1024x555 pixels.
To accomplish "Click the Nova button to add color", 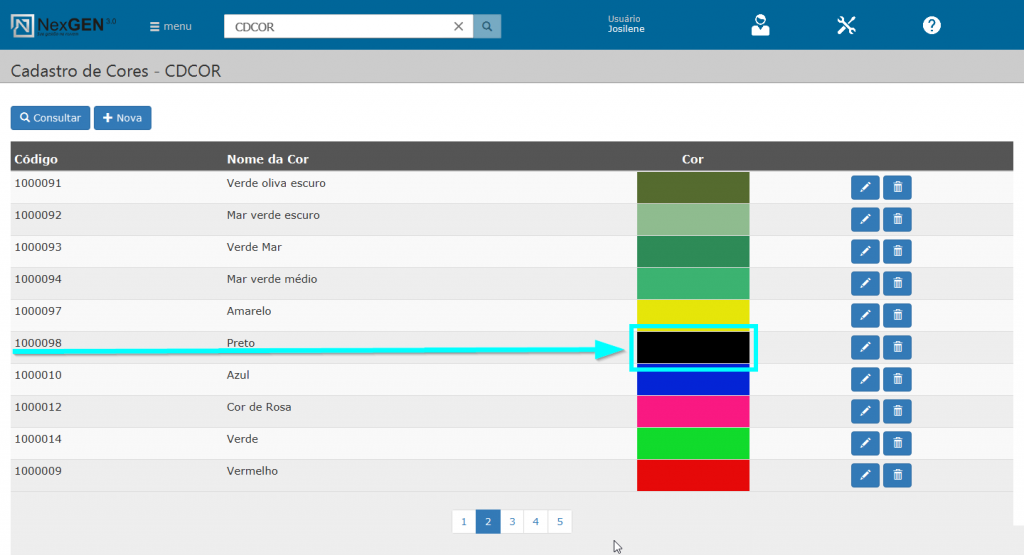I will [122, 118].
